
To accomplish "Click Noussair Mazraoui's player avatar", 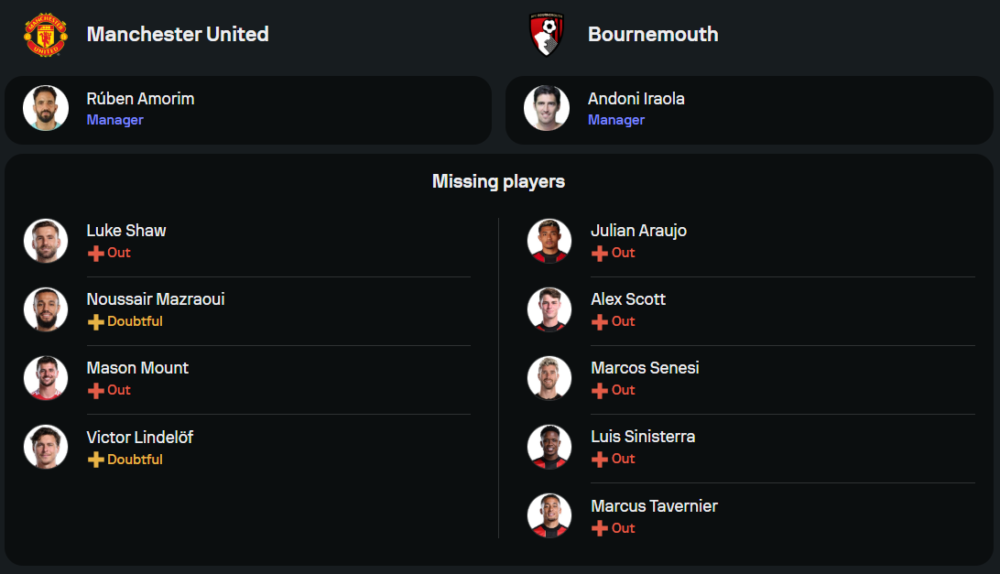I will [46, 310].
